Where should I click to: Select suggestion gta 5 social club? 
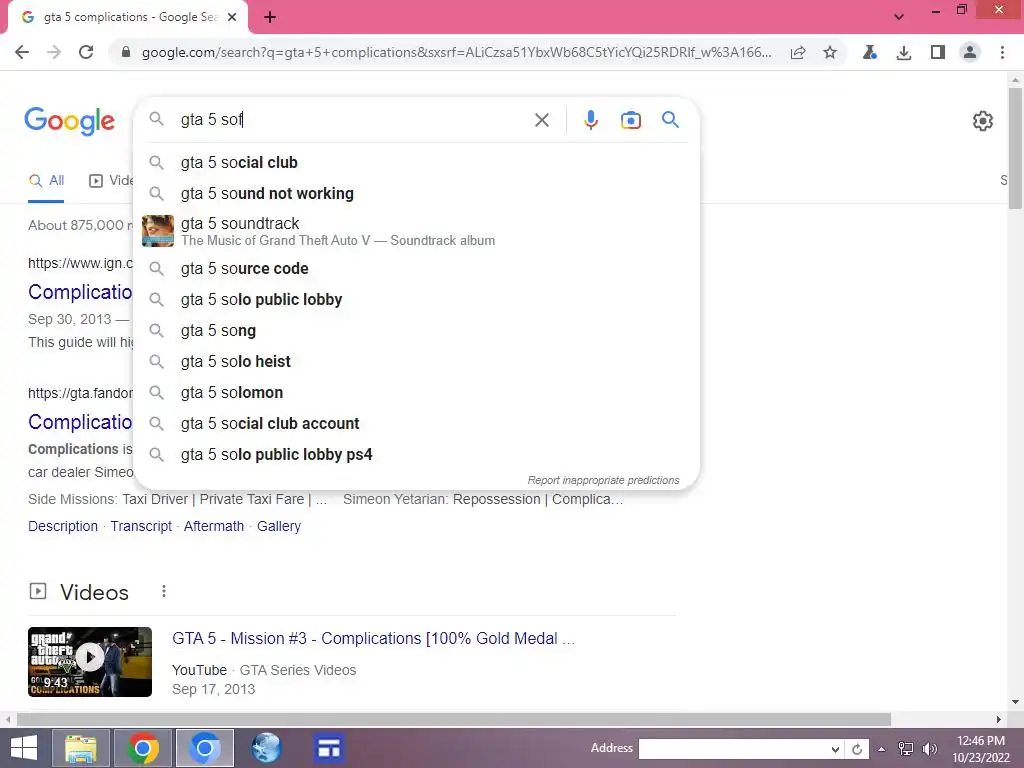(416, 163)
